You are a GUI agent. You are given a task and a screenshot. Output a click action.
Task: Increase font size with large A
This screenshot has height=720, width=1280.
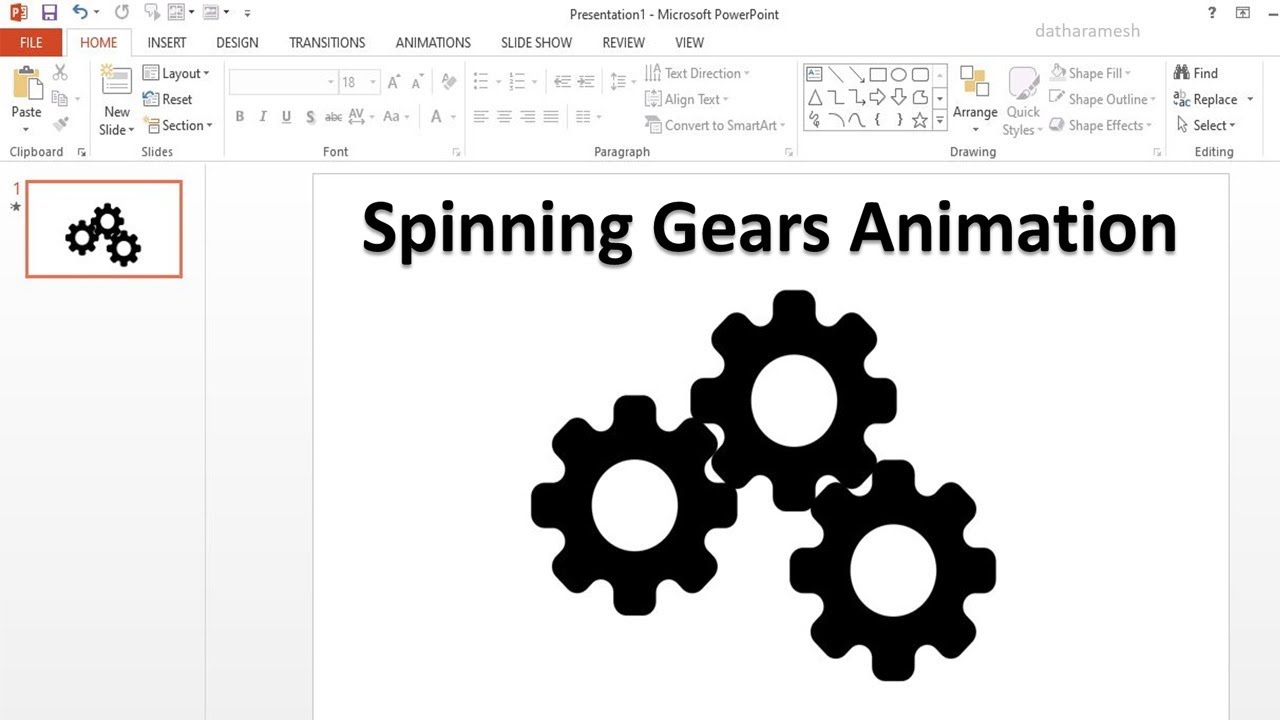393,82
